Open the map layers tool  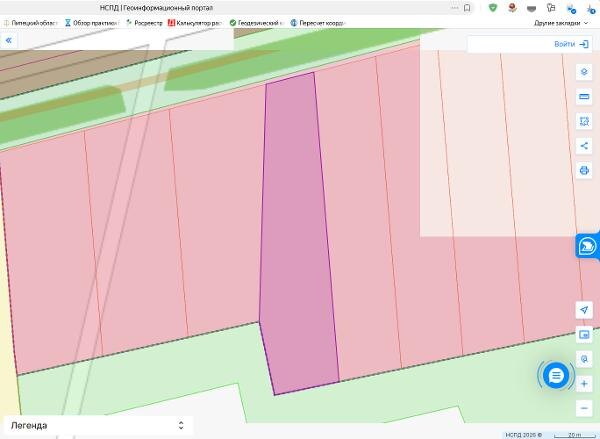point(584,72)
